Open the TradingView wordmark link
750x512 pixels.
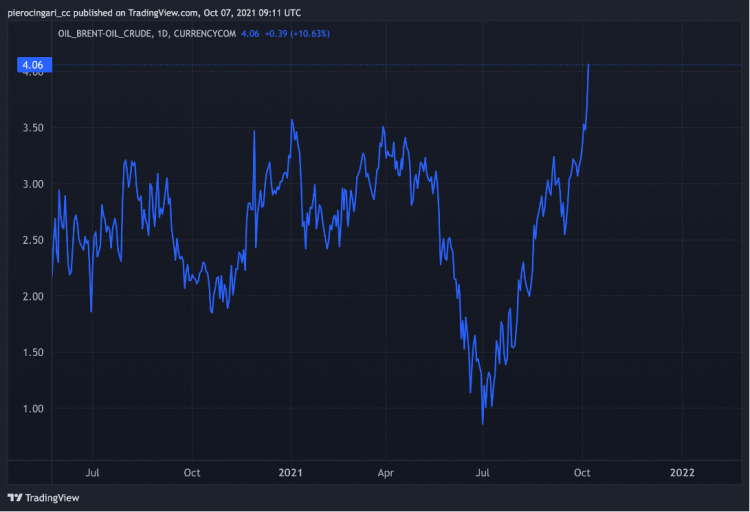52,498
